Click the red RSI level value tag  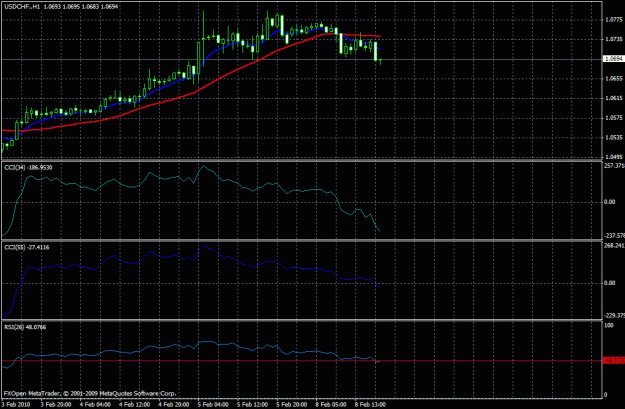pyautogui.click(x=613, y=361)
